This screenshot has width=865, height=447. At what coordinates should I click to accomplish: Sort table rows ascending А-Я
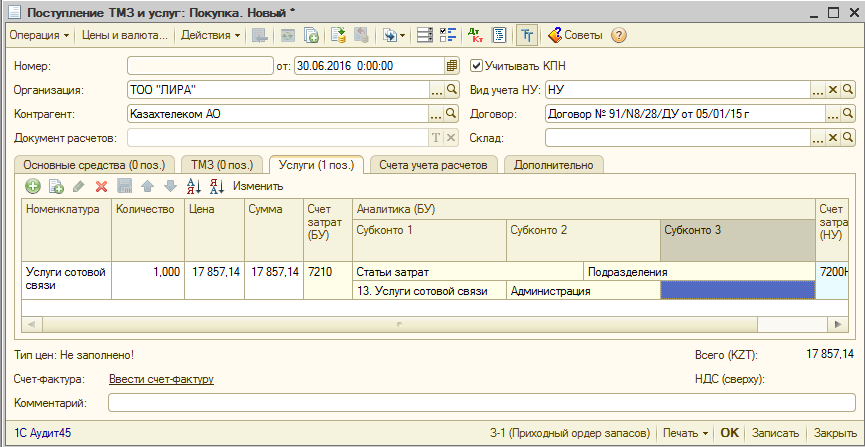click(194, 186)
